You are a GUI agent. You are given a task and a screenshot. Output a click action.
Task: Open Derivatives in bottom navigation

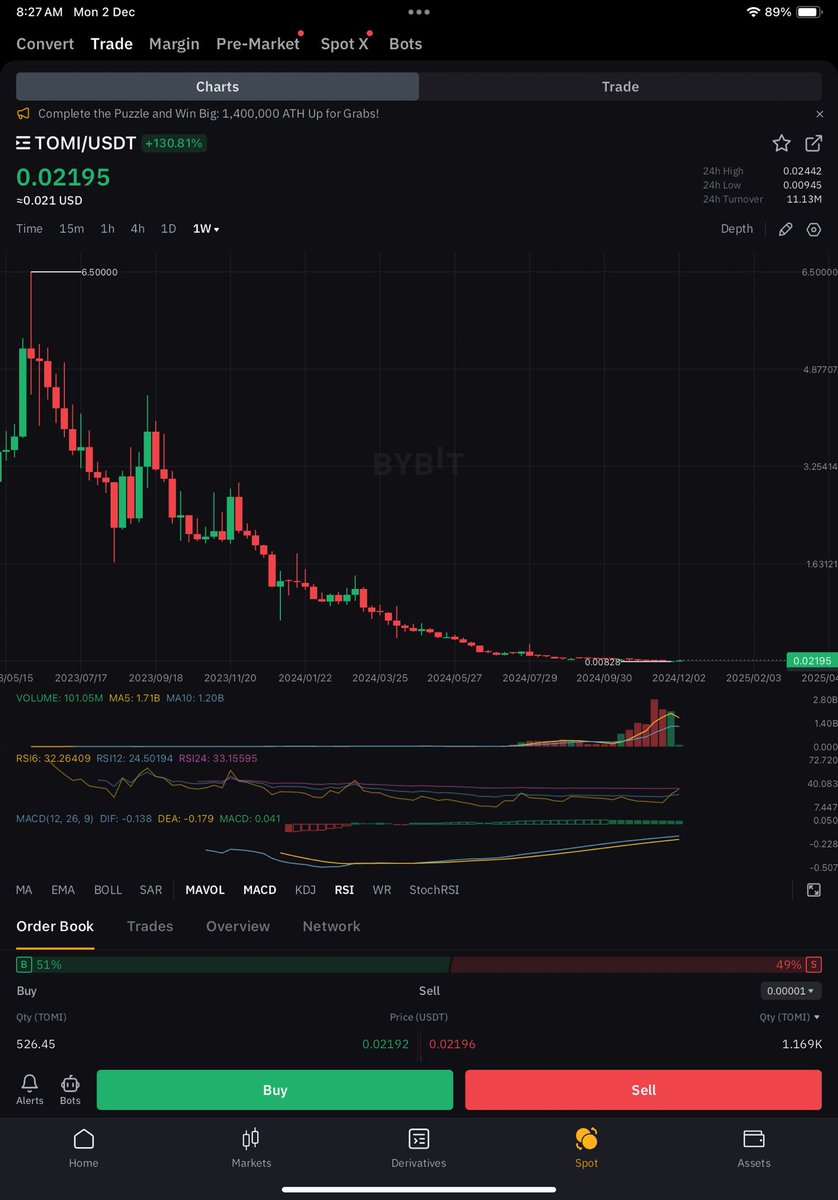[419, 1148]
